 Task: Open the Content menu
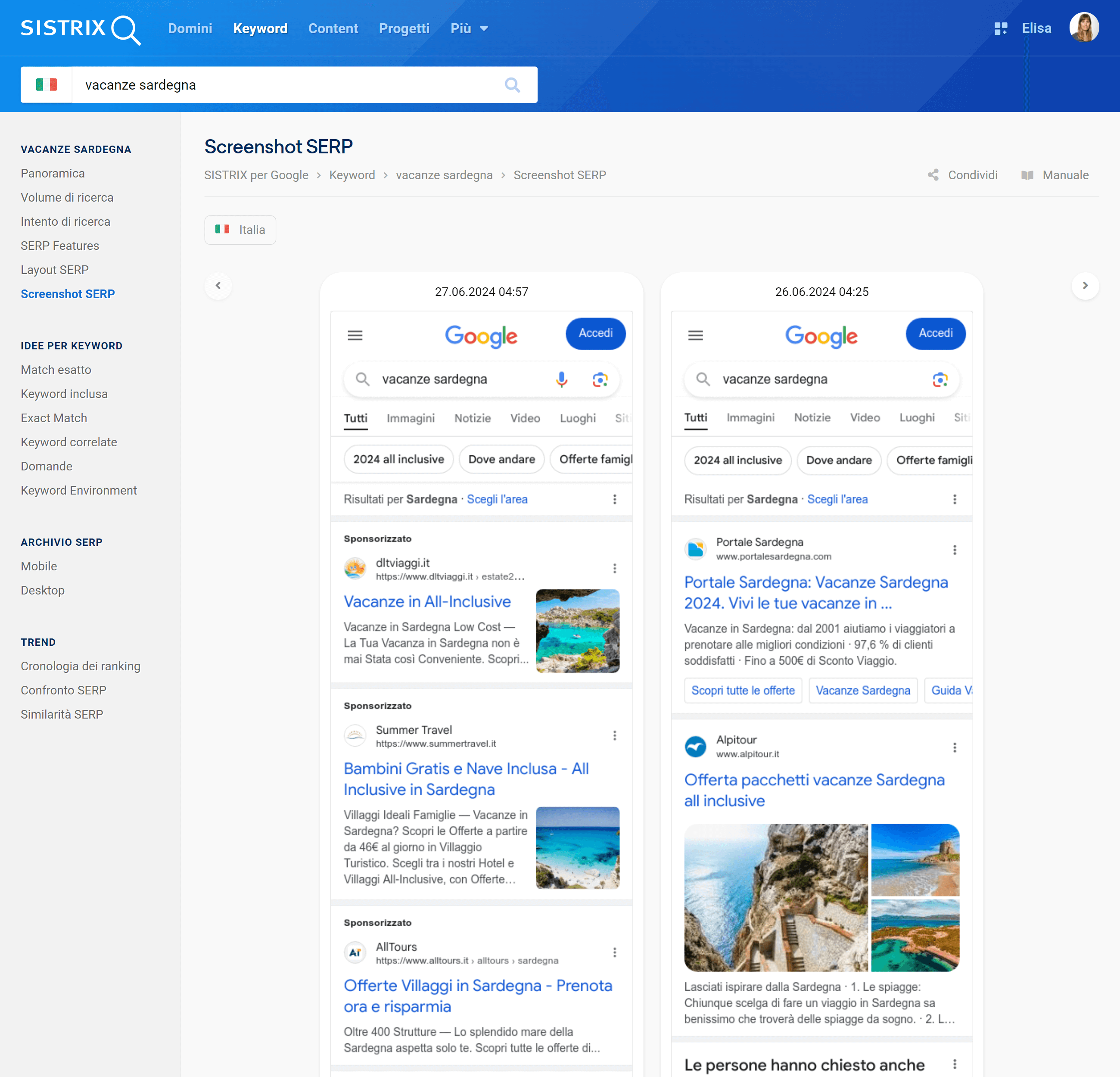pos(333,28)
